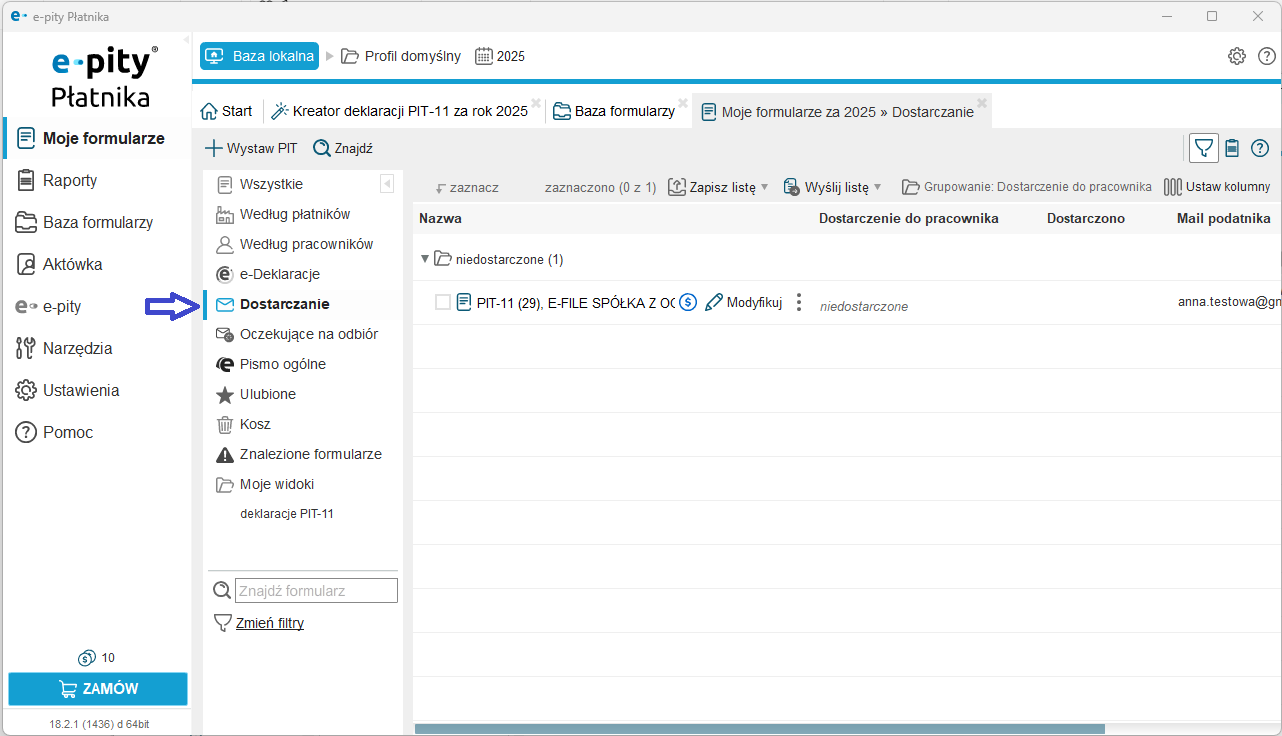Image resolution: width=1282 pixels, height=736 pixels.
Task: Open three-dot menu on PIT-11 row
Action: click(798, 302)
